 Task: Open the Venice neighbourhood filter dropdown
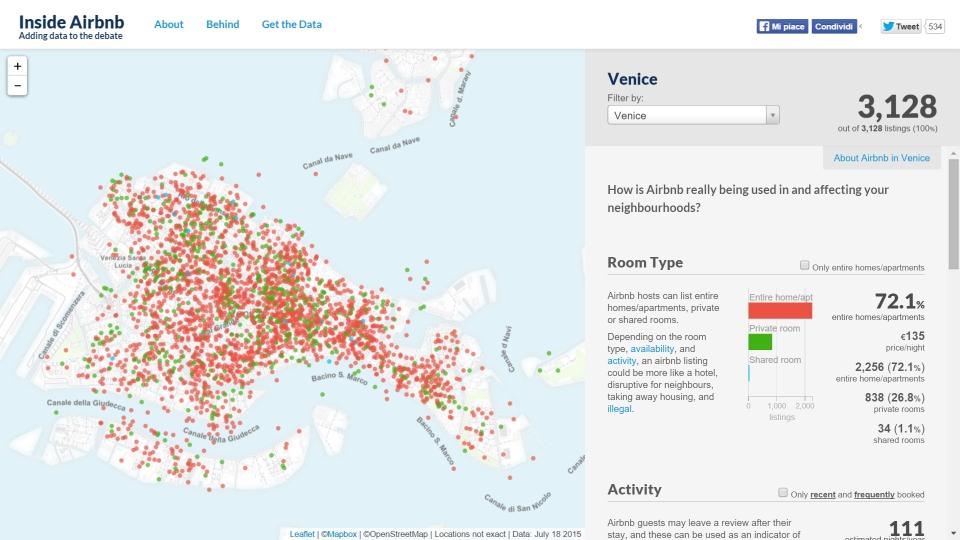click(693, 116)
